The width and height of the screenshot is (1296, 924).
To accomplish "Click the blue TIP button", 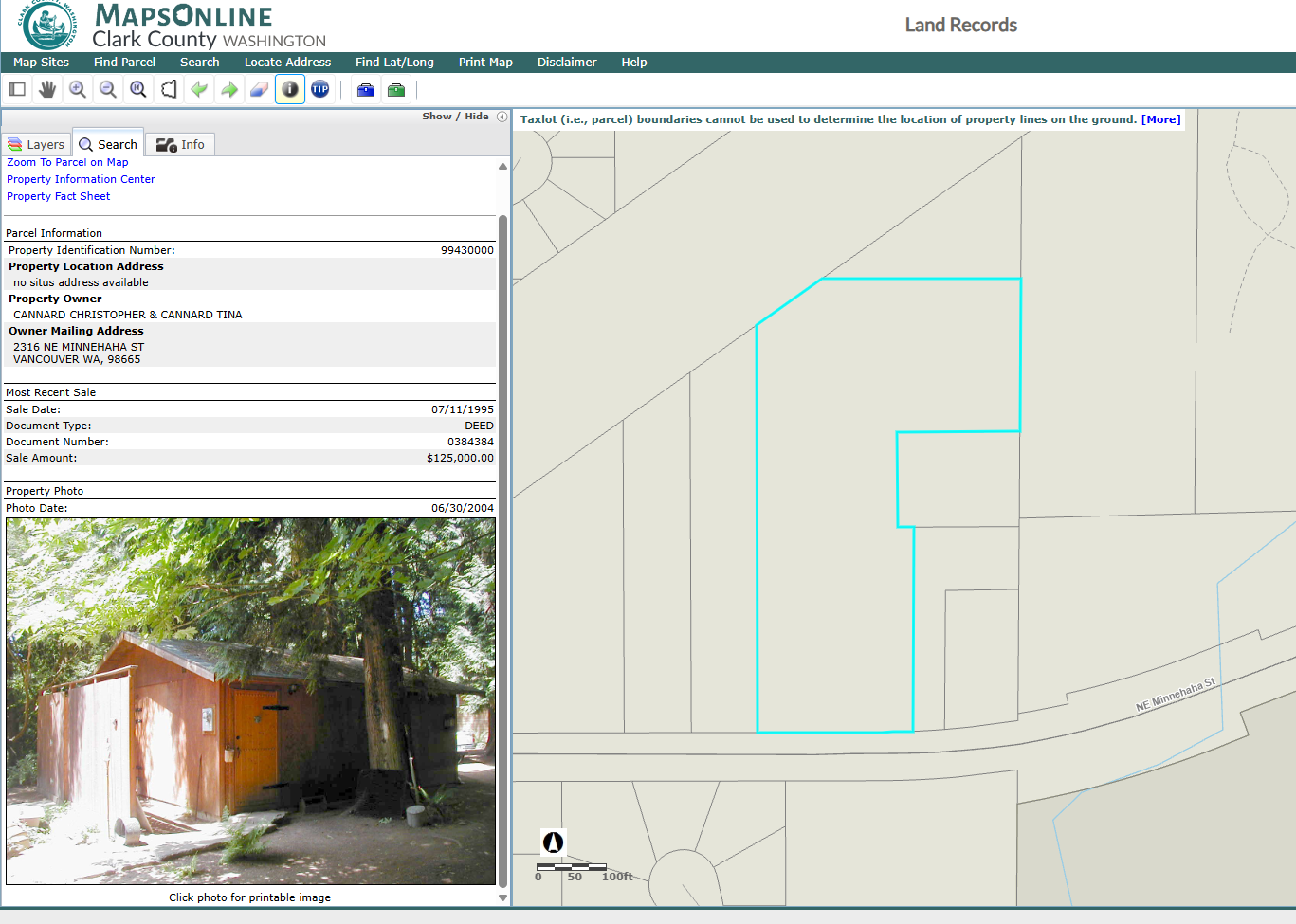I will [320, 89].
